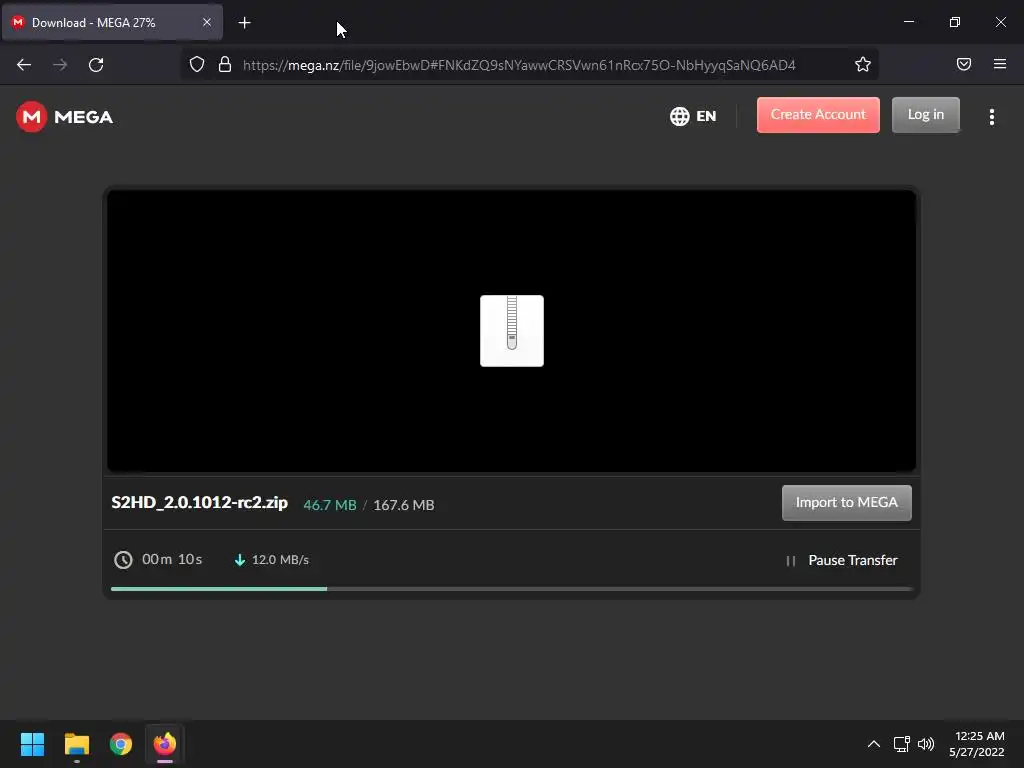Reload the page
This screenshot has width=1024, height=768.
pyautogui.click(x=96, y=65)
